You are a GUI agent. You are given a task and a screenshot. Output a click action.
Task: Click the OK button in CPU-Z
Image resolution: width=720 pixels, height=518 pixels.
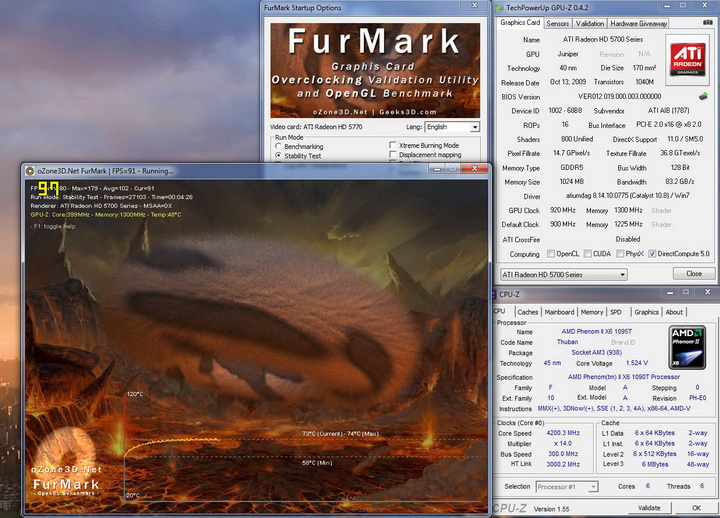(x=697, y=508)
